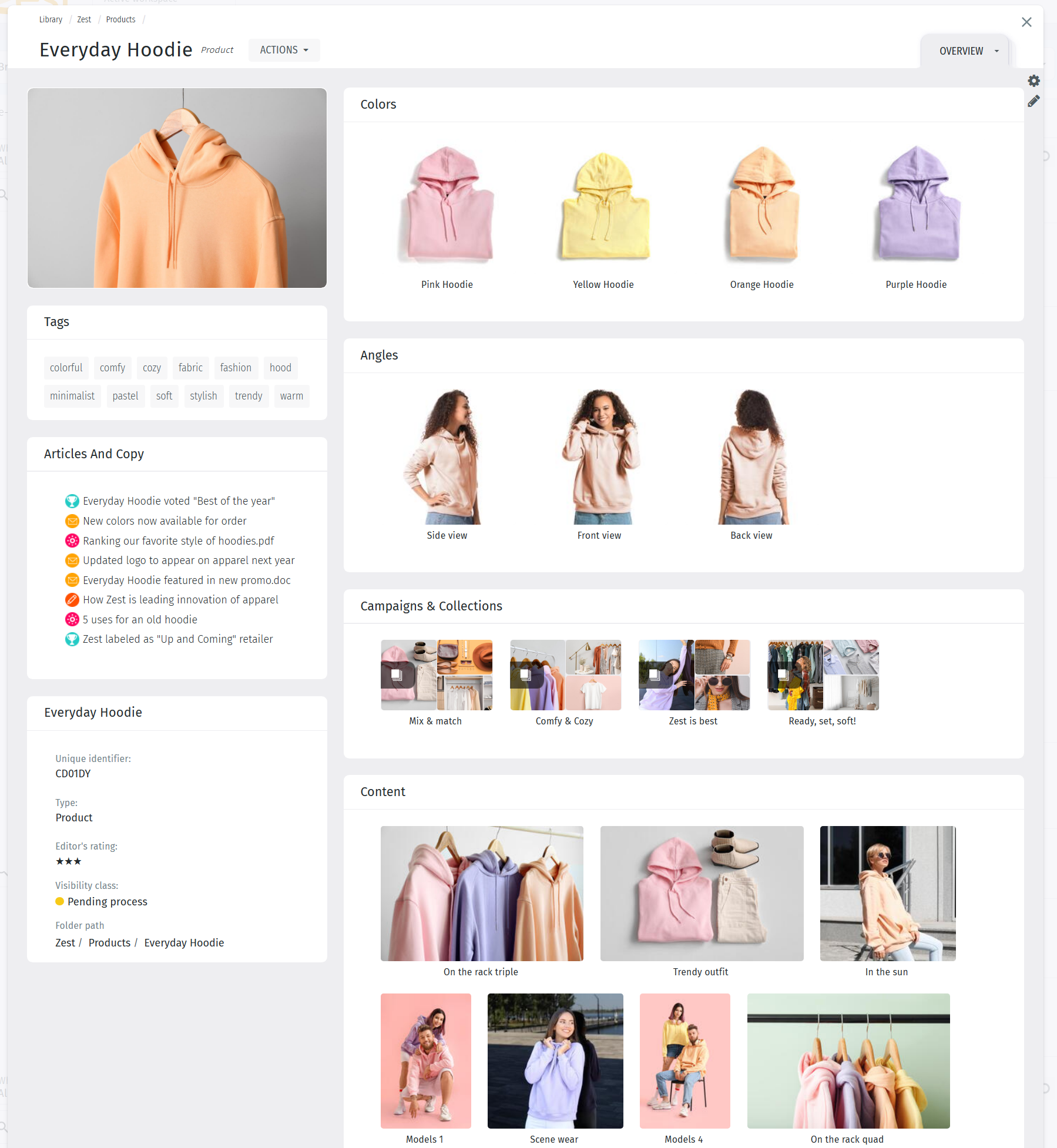Navigate to Library via breadcrumb
This screenshot has width=1057, height=1148.
pos(51,19)
